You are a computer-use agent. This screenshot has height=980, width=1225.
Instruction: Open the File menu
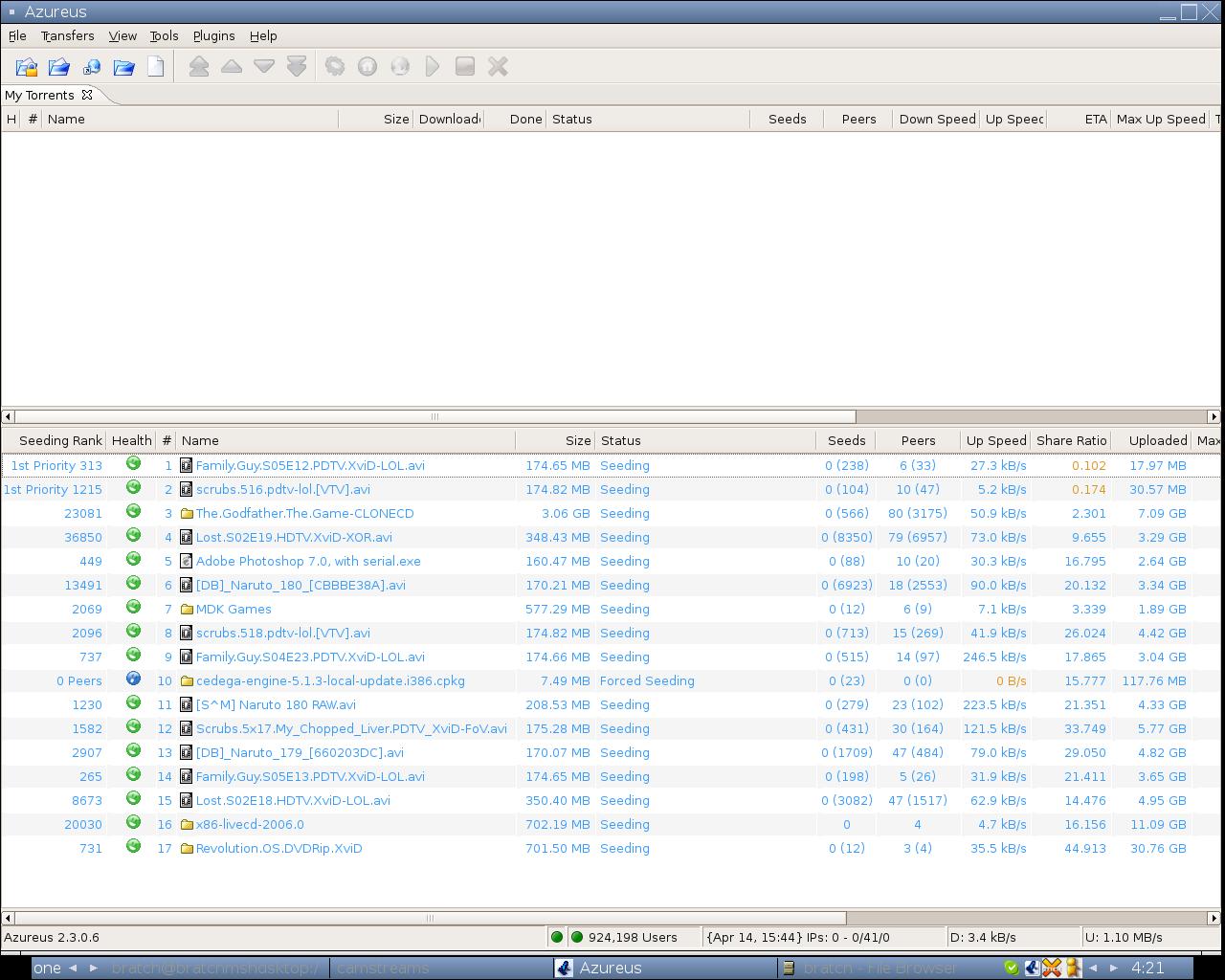pyautogui.click(x=17, y=35)
